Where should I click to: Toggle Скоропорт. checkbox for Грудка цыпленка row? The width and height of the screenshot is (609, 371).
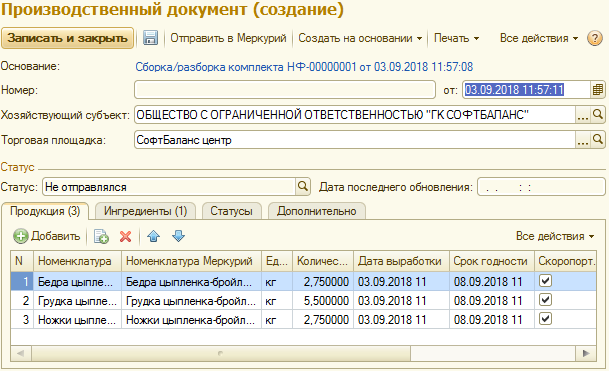[545, 300]
